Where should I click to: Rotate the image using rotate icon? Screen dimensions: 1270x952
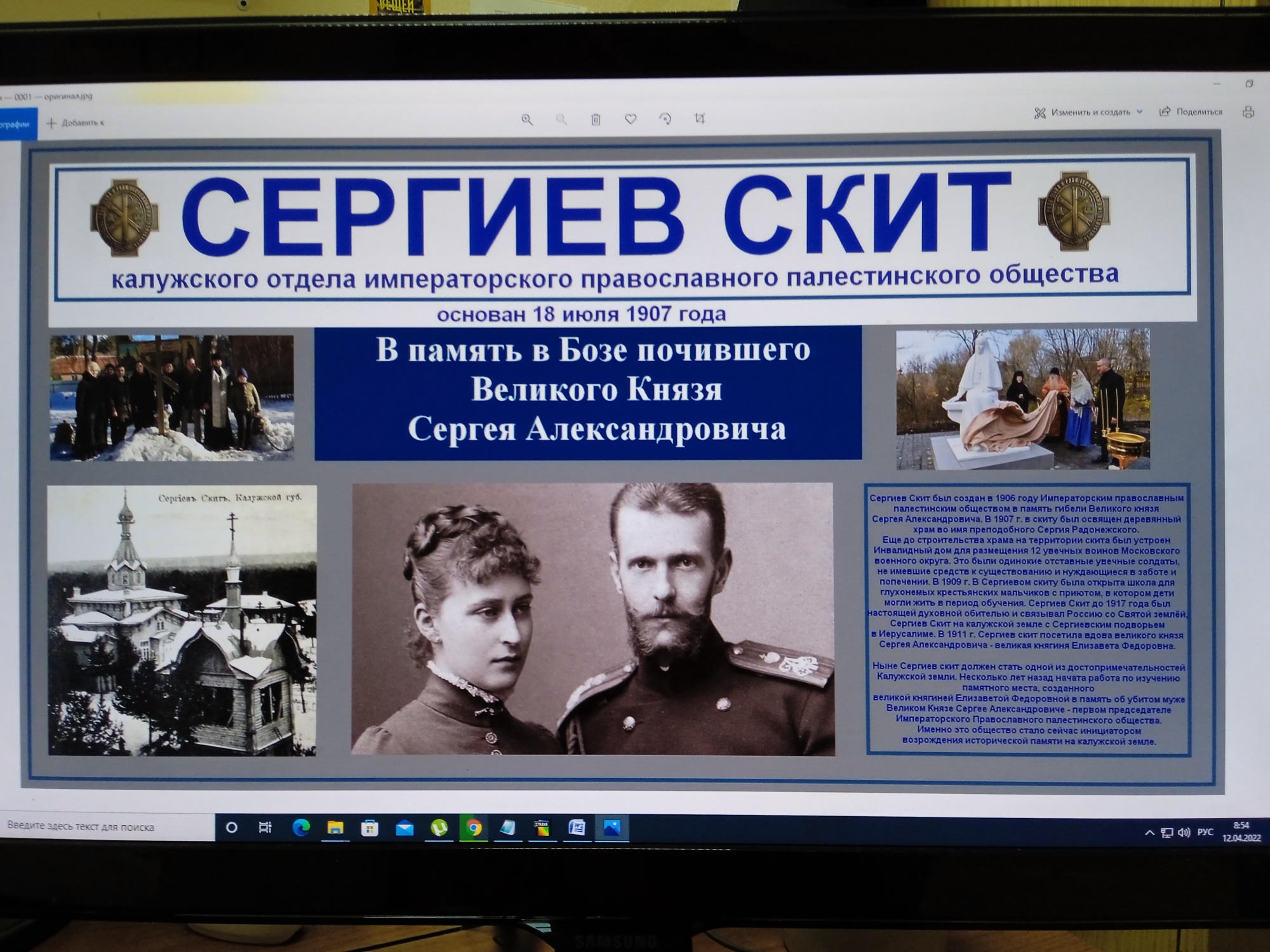tap(665, 119)
